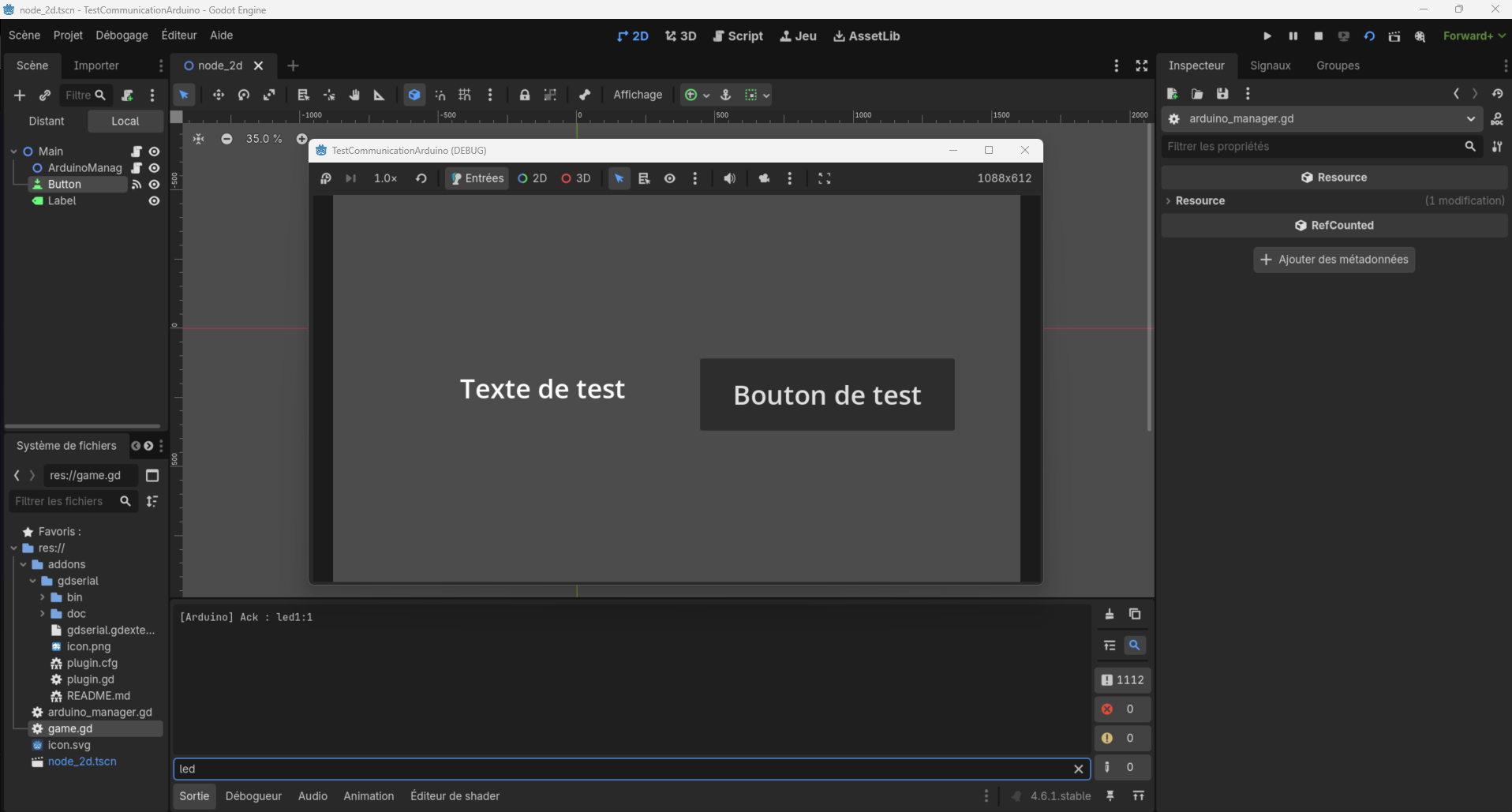
Task: Toggle grid snap in the toolbar
Action: (x=465, y=95)
